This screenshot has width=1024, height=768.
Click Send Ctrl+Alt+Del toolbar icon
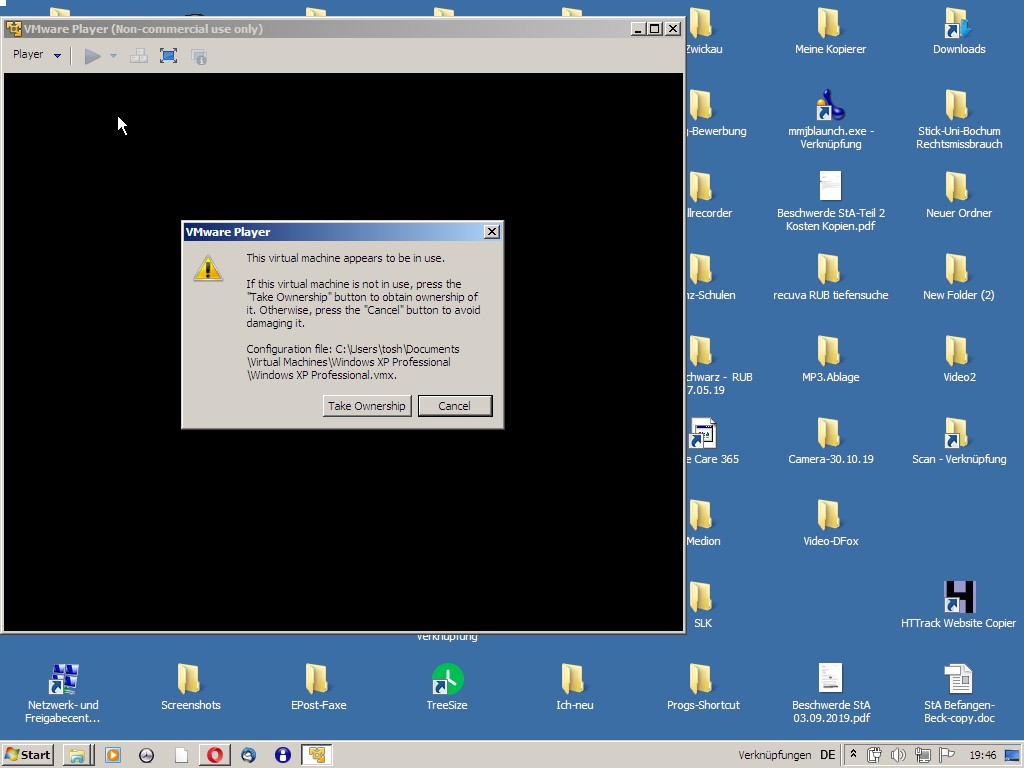139,56
